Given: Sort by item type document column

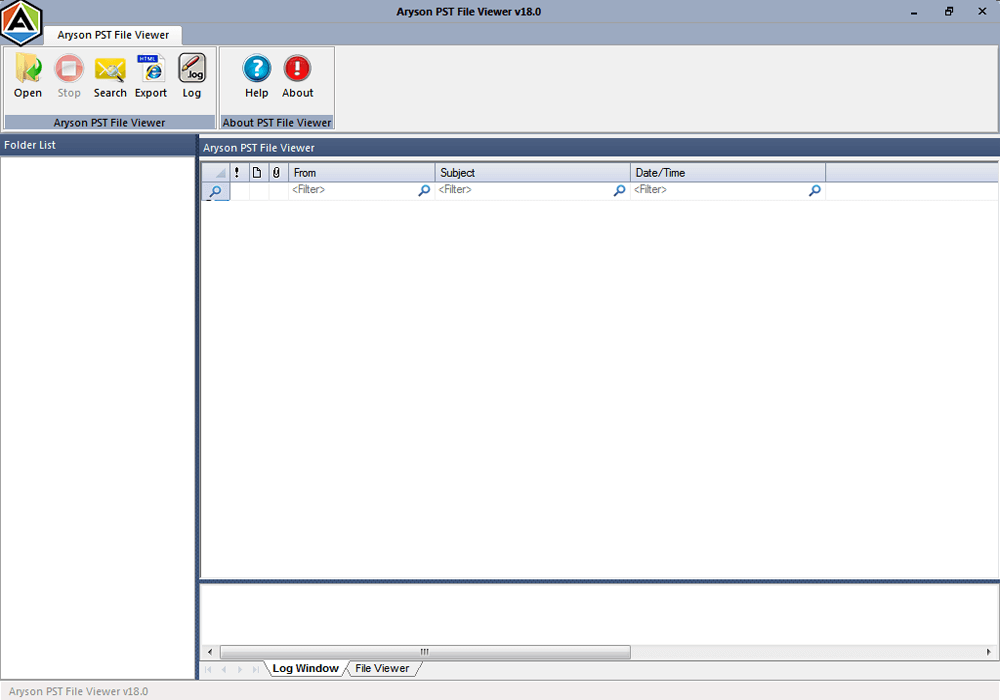Looking at the screenshot, I should (257, 173).
